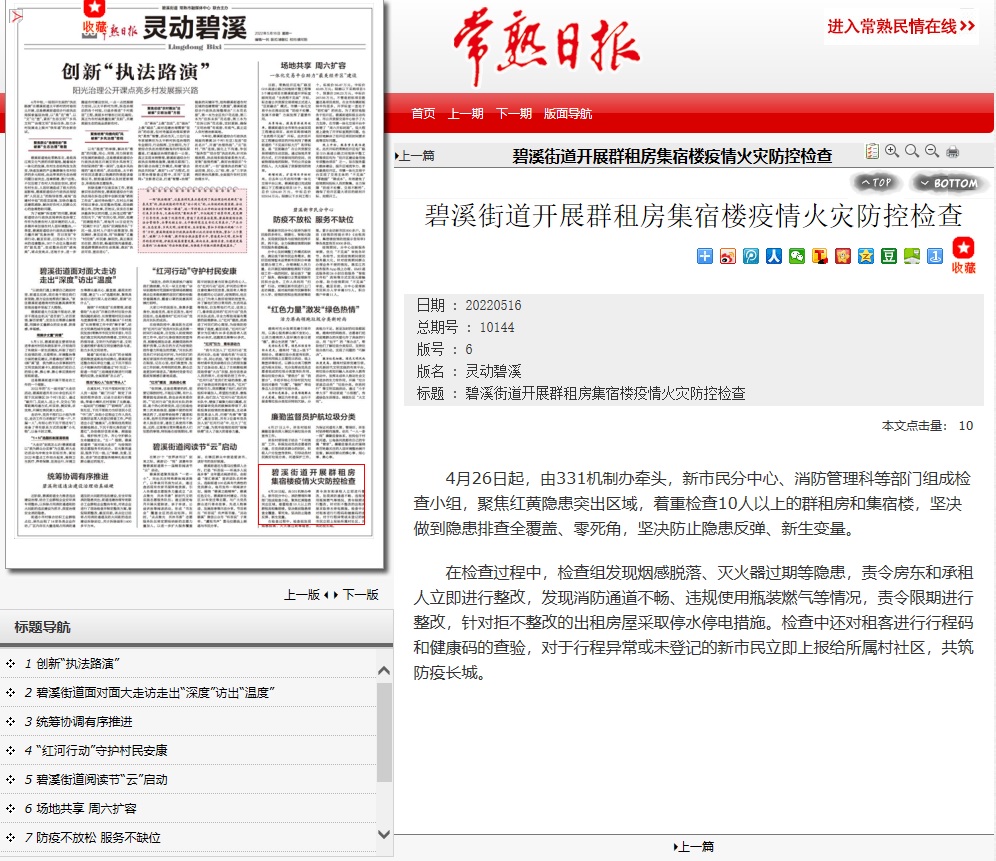Open title 7 防疫不放松 服务不缺位
Screen dimensions: 996x861
coord(92,837)
